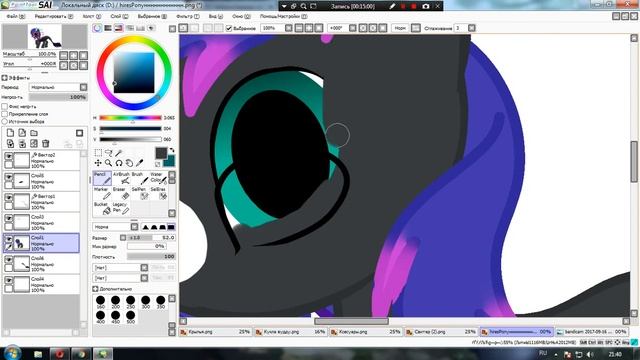The image size is (640, 360).
Task: Switch to the Крылья.png document tab
Action: (x=215, y=332)
